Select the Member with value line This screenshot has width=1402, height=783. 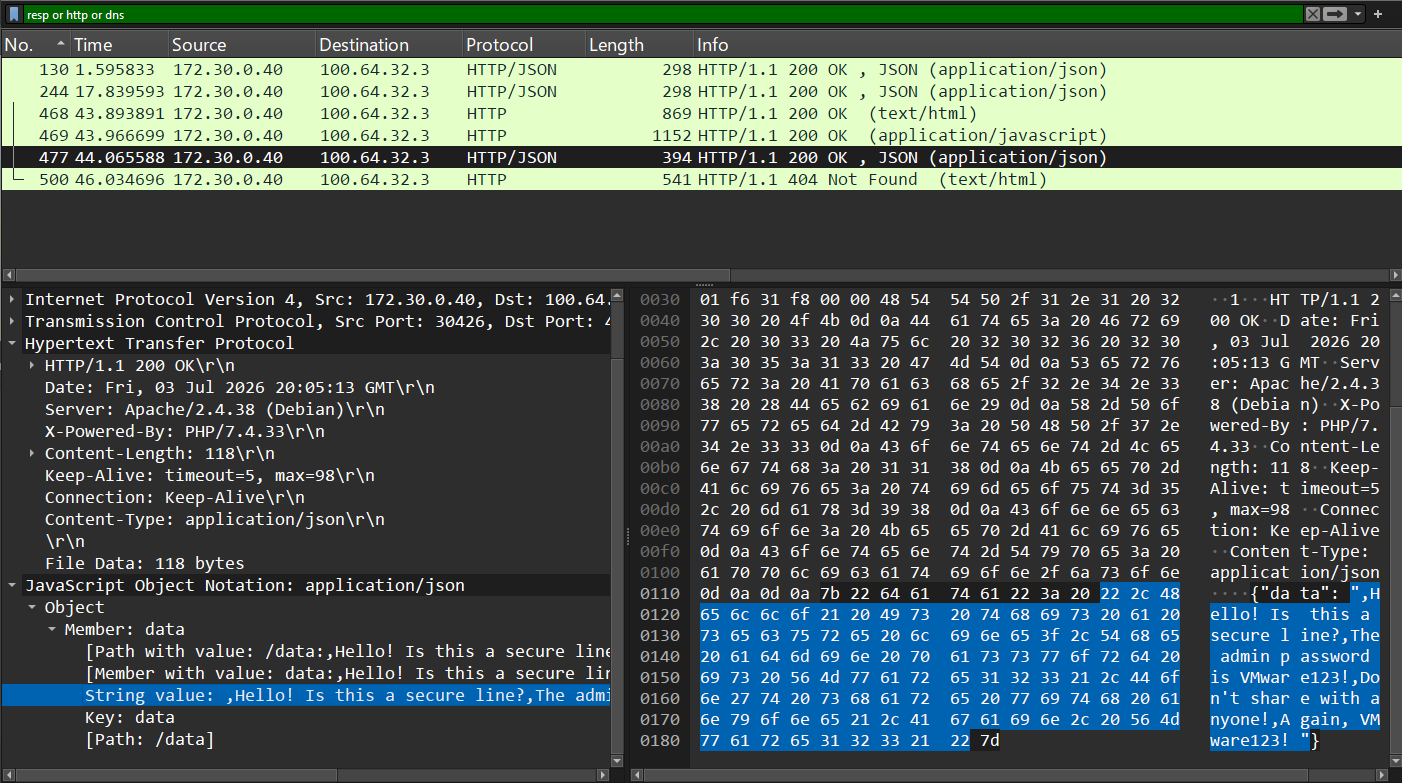click(x=347, y=673)
